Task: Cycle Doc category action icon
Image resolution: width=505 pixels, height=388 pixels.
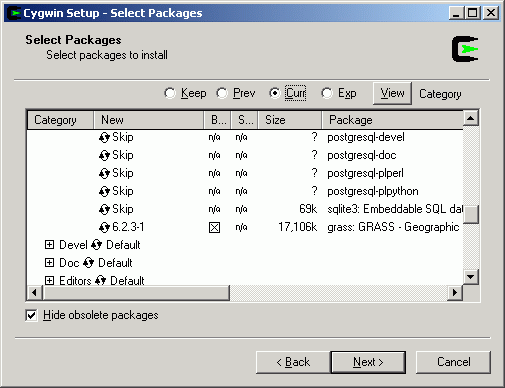Action: (88, 263)
